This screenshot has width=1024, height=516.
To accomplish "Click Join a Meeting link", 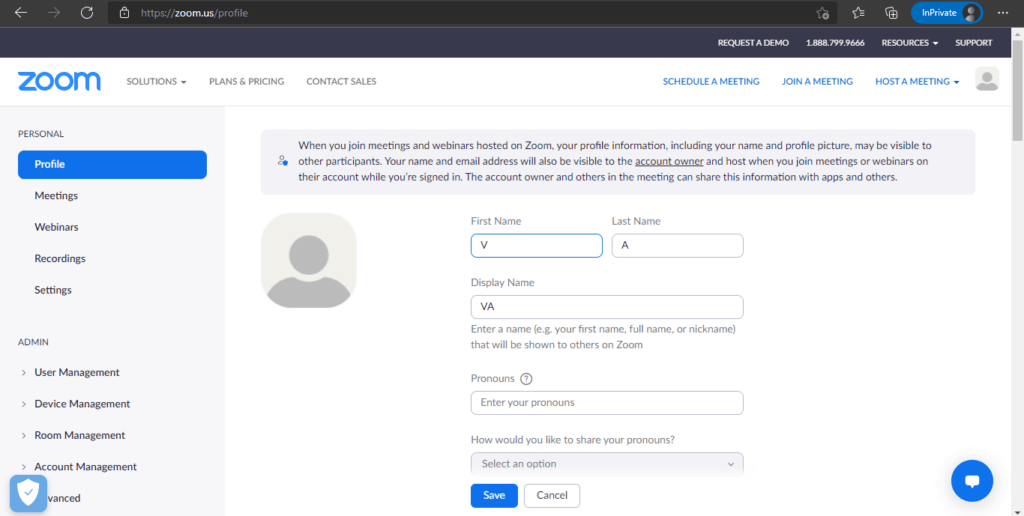I will pyautogui.click(x=817, y=82).
